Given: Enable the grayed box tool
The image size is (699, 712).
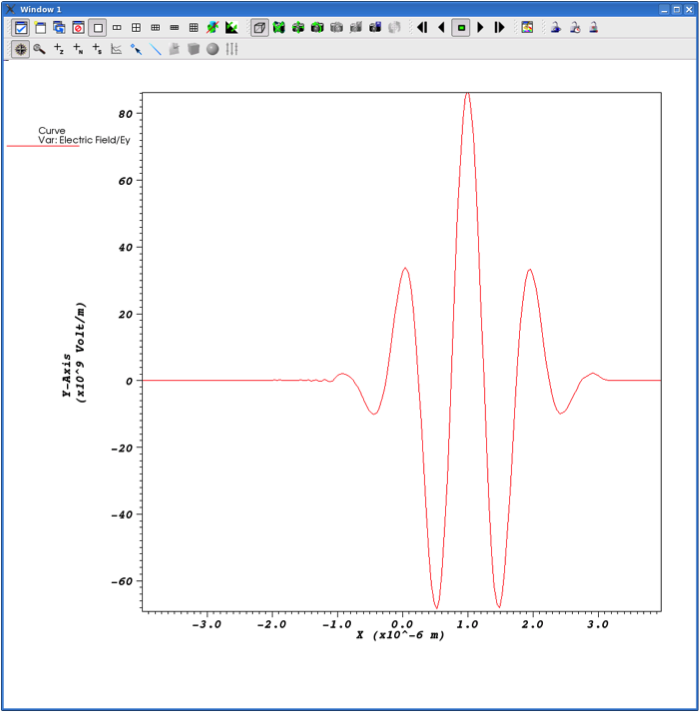Looking at the screenshot, I should (193, 49).
